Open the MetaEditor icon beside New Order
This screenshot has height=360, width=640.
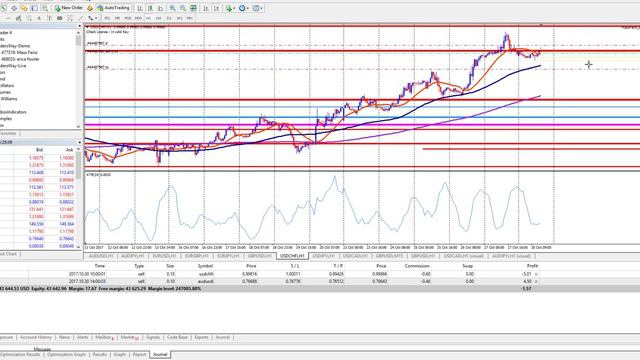click(90, 8)
